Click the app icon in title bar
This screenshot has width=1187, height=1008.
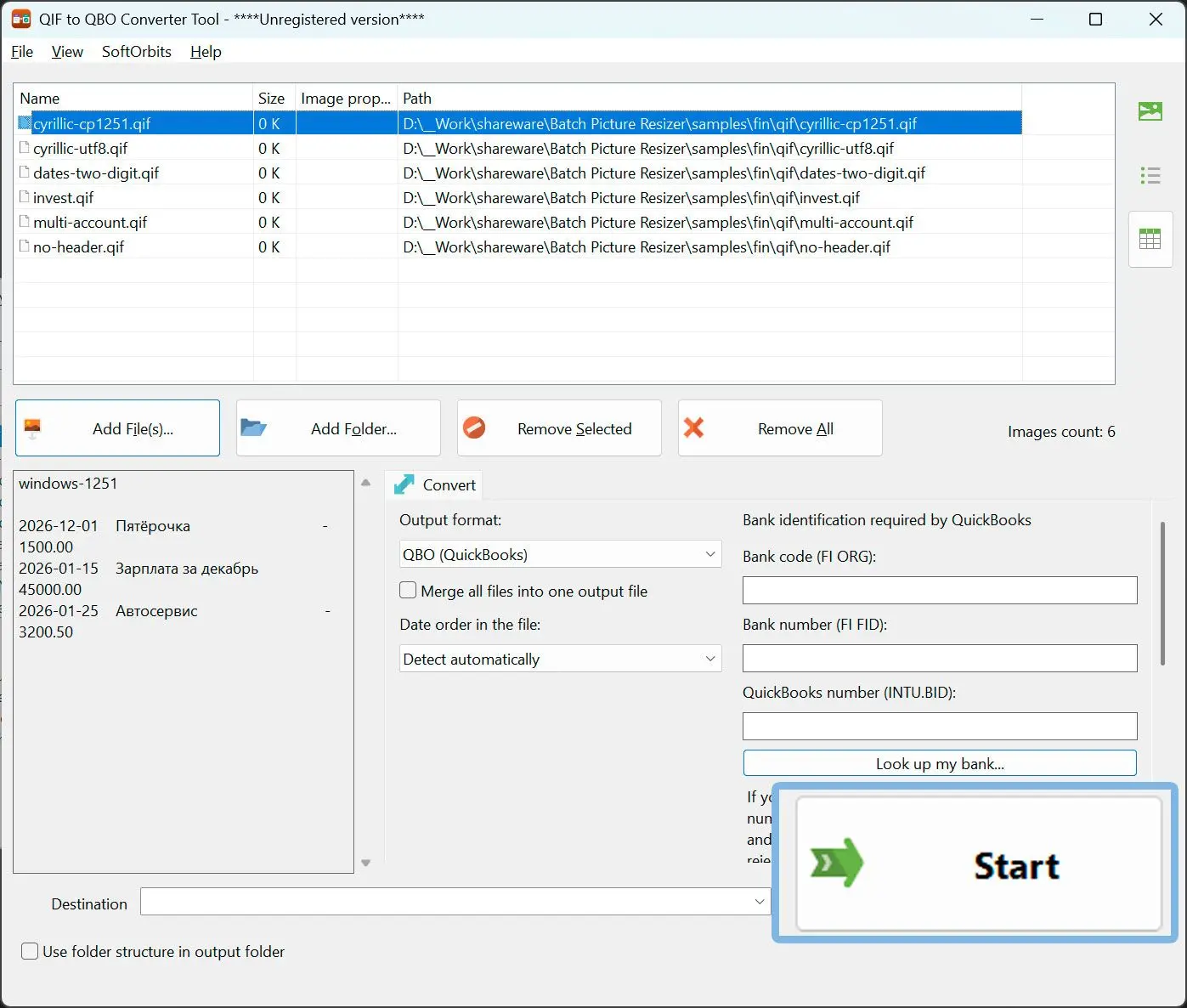point(21,19)
